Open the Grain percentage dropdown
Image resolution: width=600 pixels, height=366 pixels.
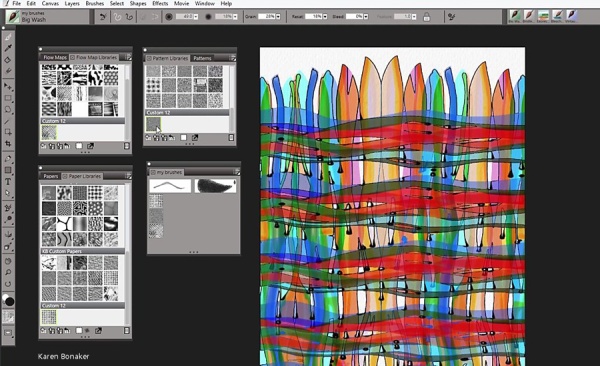pos(278,16)
